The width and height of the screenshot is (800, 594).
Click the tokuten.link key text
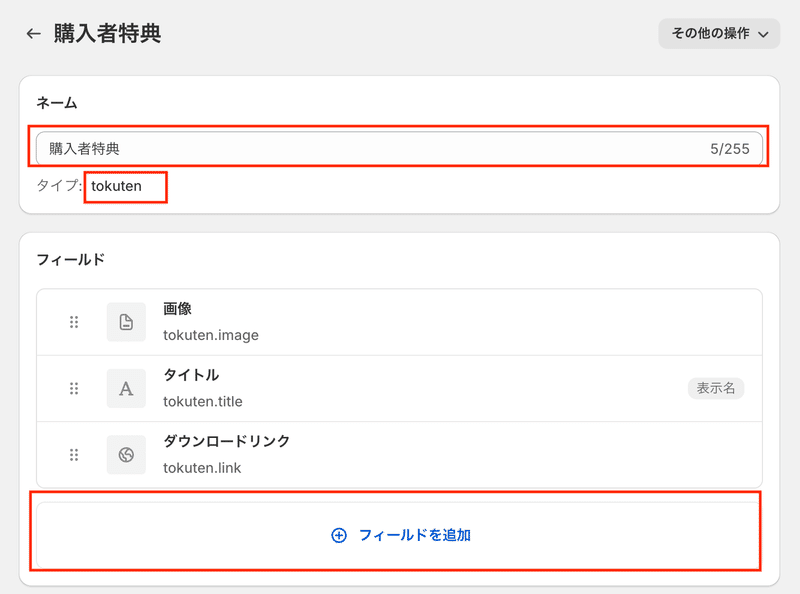(x=202, y=468)
